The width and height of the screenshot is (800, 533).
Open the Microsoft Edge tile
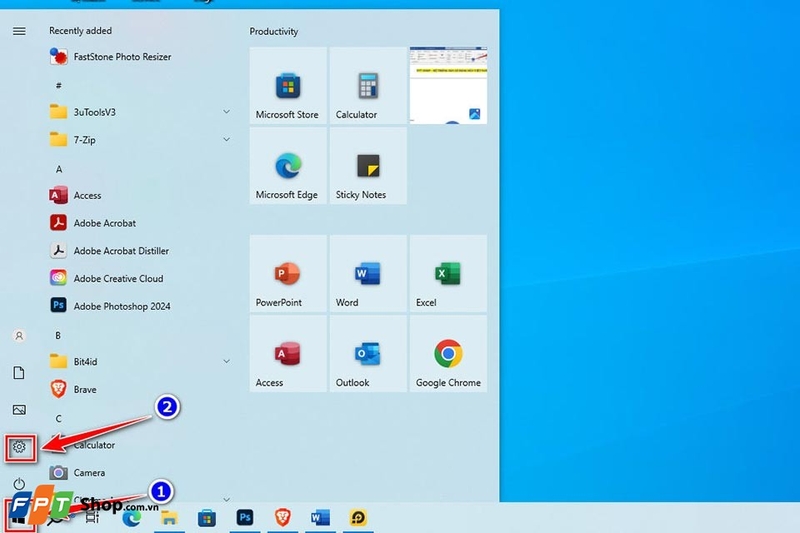(288, 166)
